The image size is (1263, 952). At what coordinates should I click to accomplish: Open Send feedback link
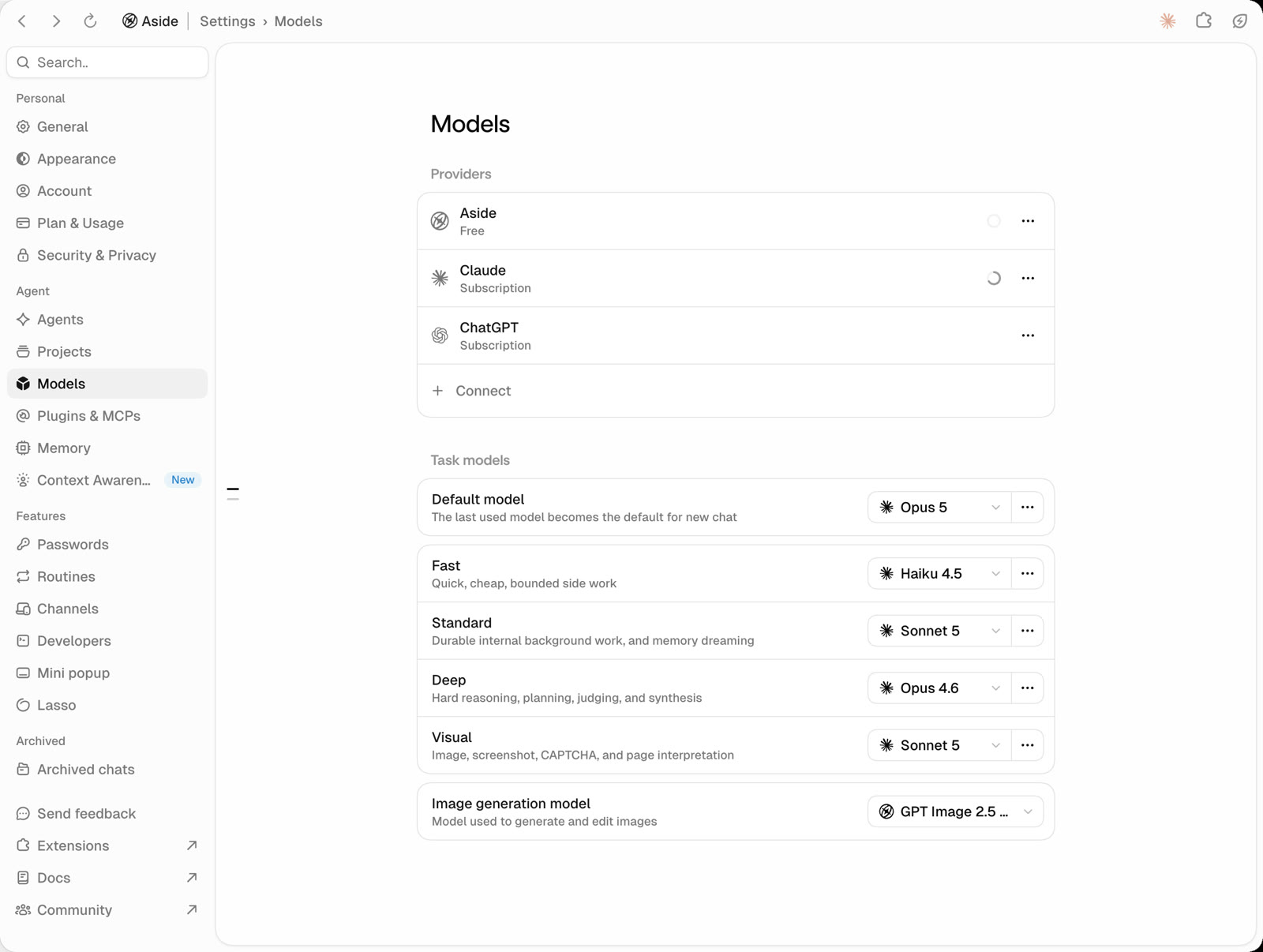click(107, 813)
